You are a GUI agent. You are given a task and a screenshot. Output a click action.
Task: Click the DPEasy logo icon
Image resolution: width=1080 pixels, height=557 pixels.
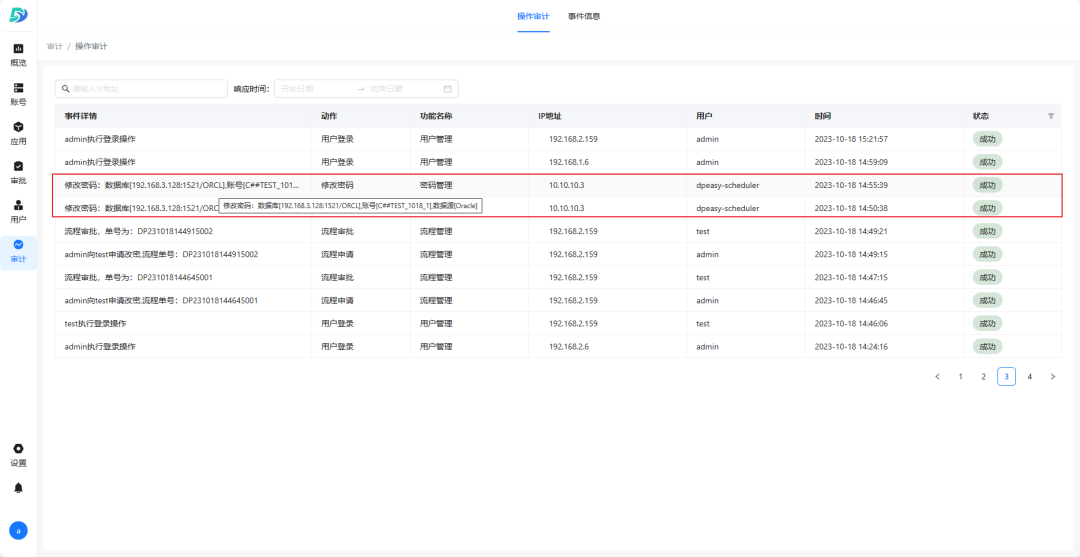18,15
